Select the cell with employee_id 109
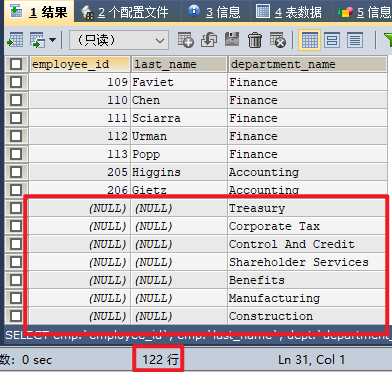Image resolution: width=392 pixels, height=372 pixels. point(79,82)
